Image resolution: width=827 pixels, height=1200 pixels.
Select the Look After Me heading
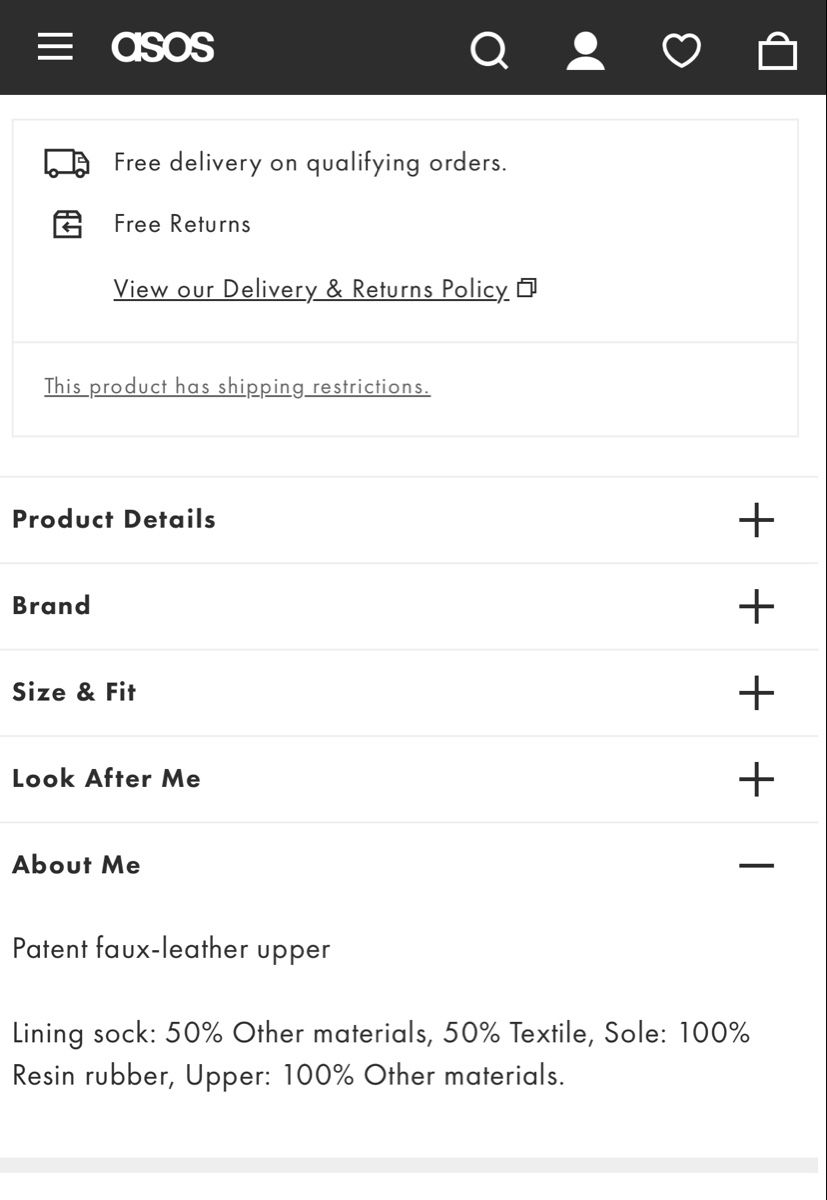tap(106, 778)
